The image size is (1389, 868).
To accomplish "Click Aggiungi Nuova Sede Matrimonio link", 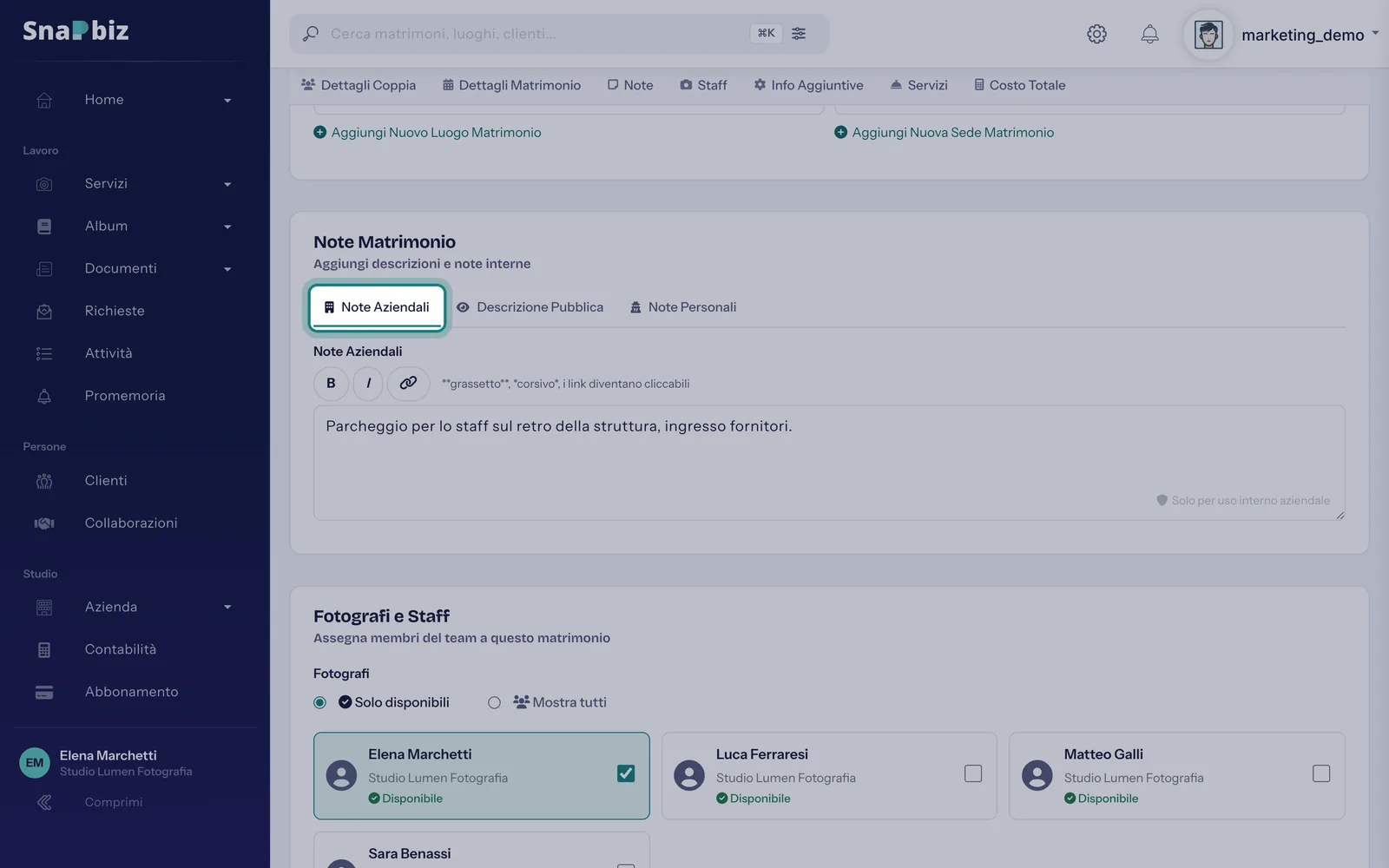I will (x=945, y=133).
